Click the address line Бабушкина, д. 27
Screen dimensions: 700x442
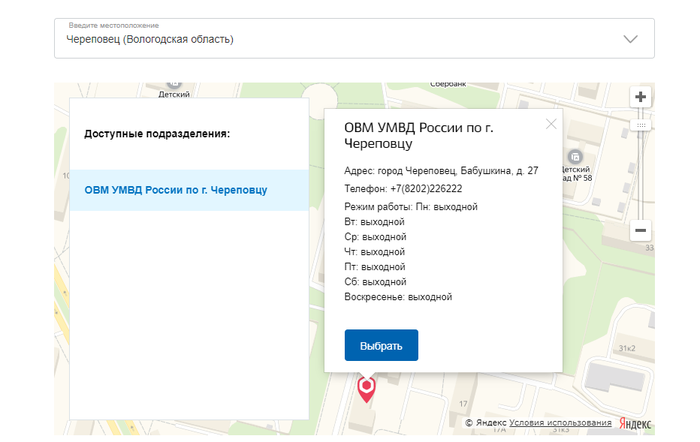(x=441, y=171)
